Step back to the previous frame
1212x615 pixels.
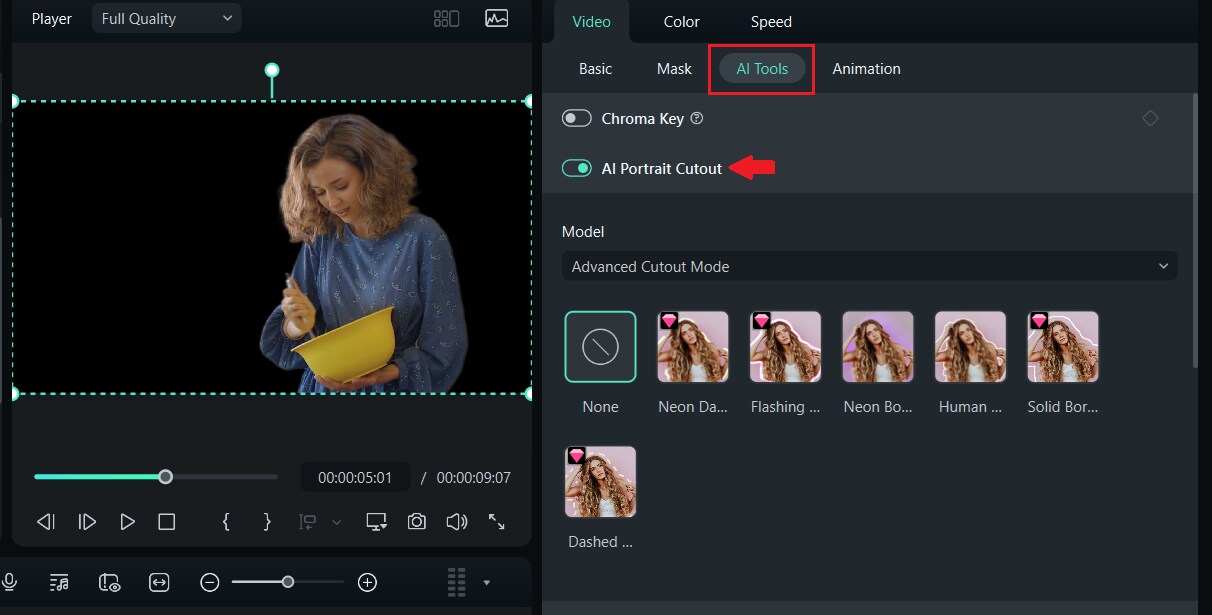(x=45, y=521)
